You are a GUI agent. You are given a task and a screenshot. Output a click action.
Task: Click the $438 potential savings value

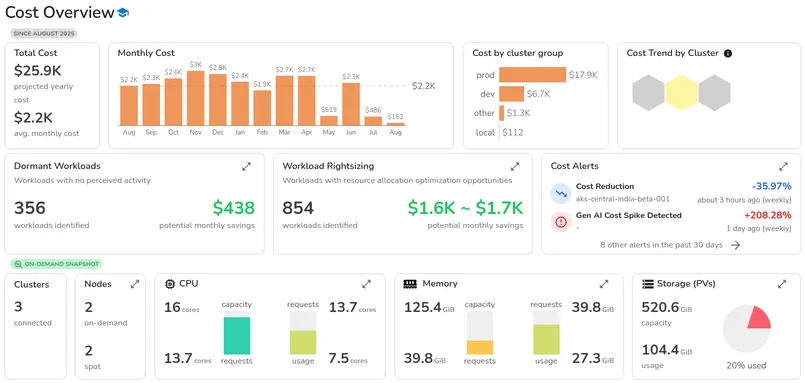point(234,208)
